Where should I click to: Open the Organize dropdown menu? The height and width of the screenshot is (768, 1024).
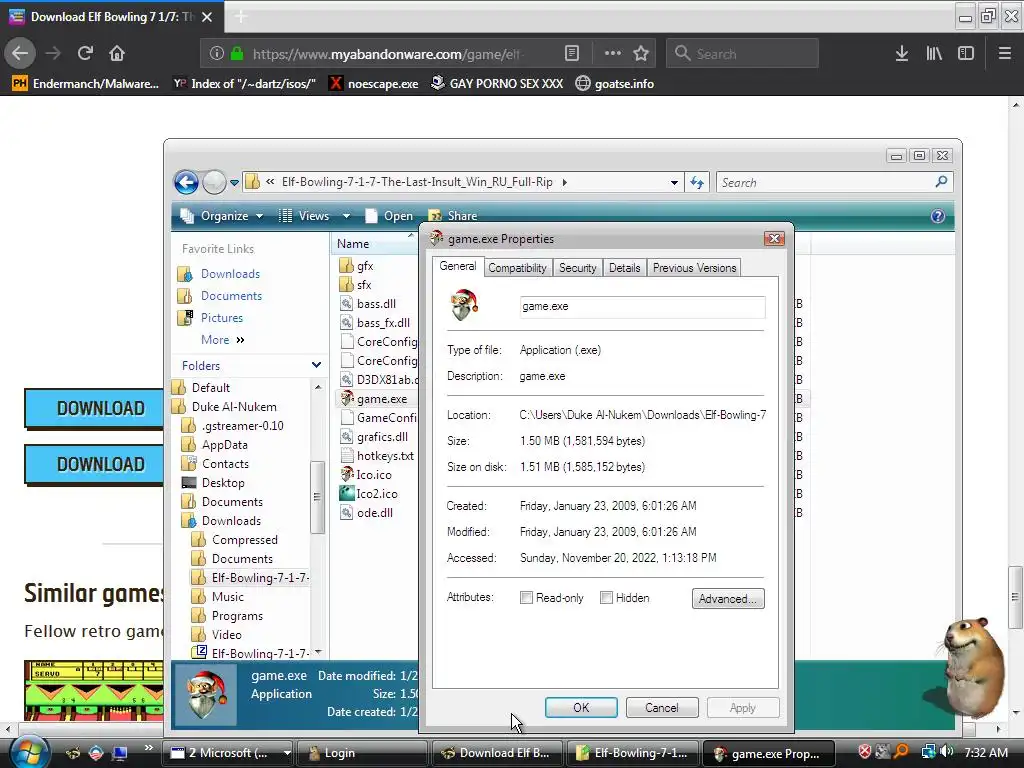[x=222, y=216]
